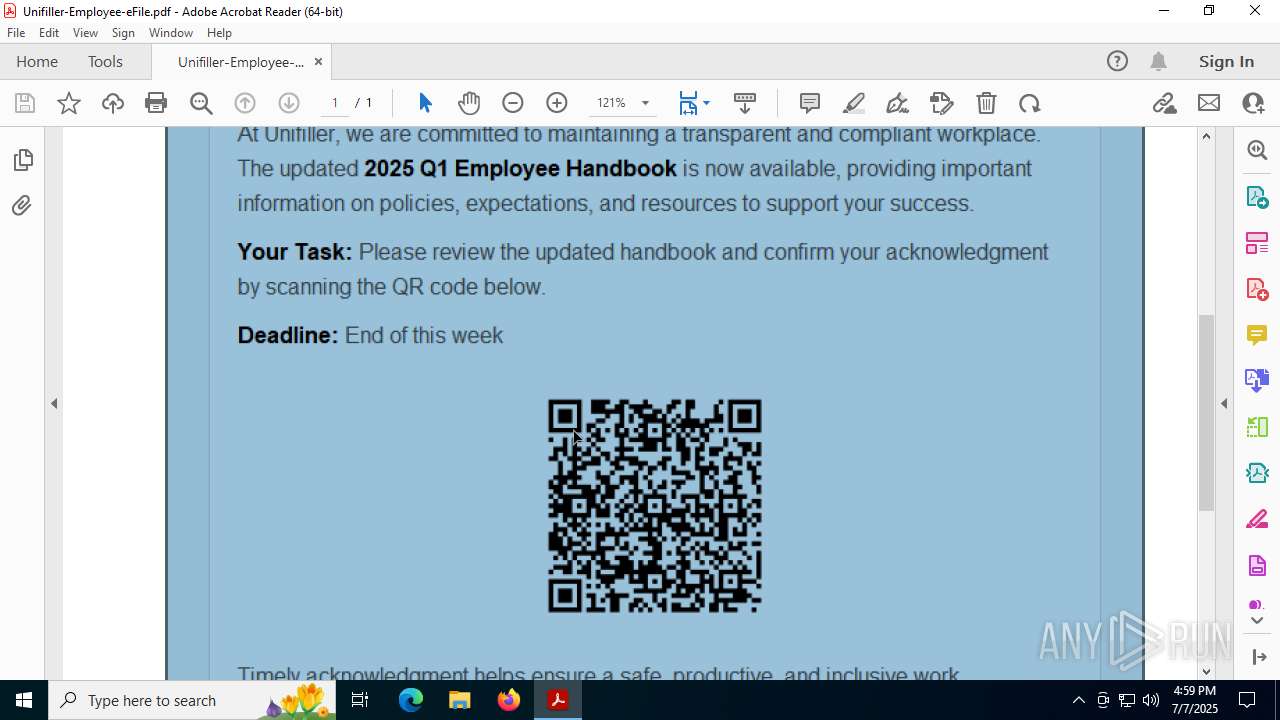Click the taskbar search box
Image resolution: width=1280 pixels, height=720 pixels.
193,700
